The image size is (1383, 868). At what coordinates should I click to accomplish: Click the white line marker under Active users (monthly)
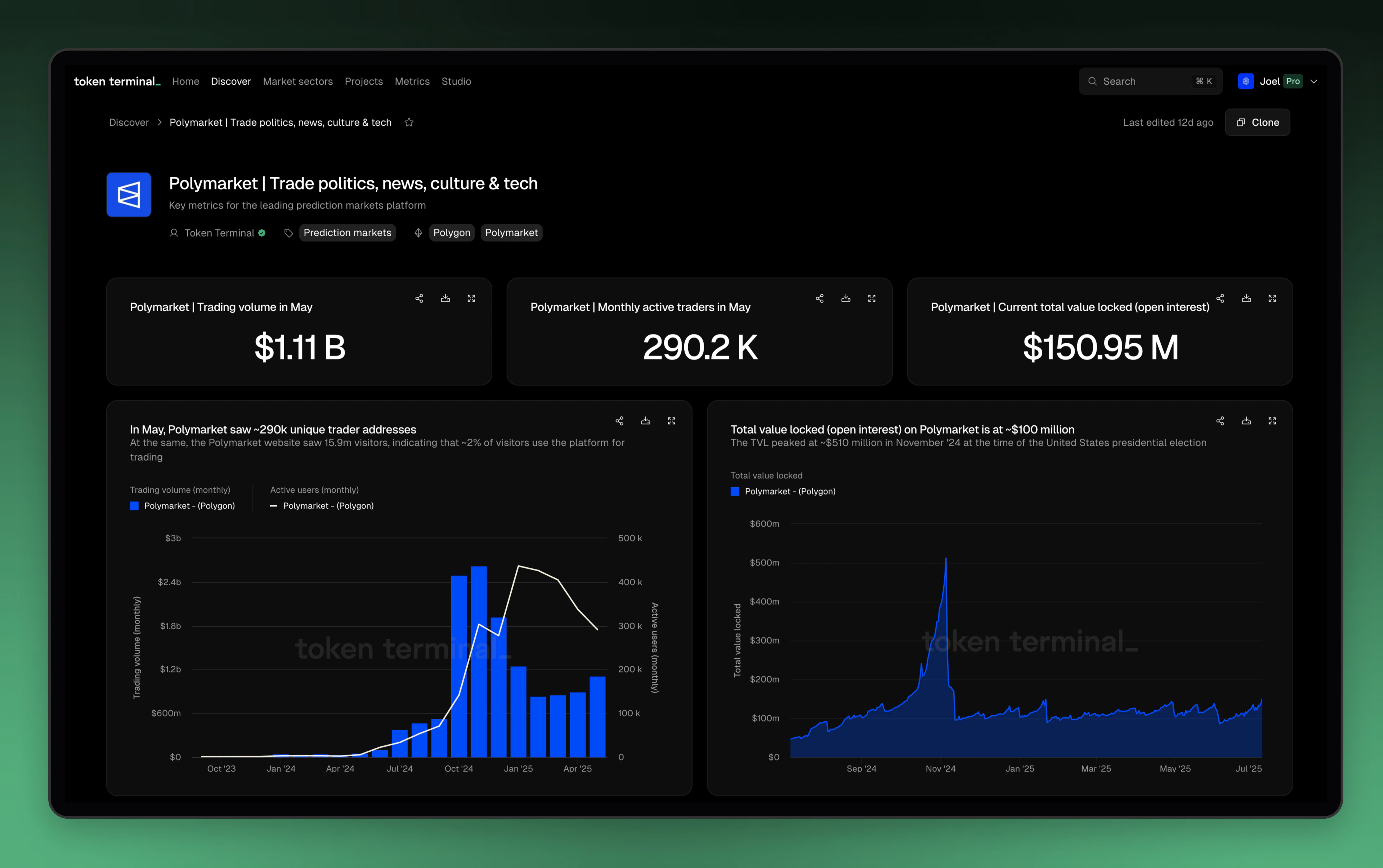pyautogui.click(x=274, y=506)
